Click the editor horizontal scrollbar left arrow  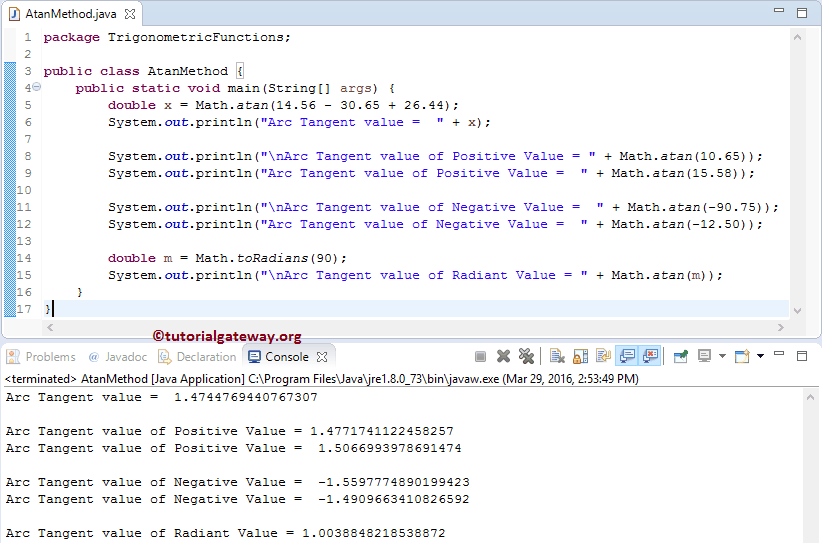coord(50,328)
